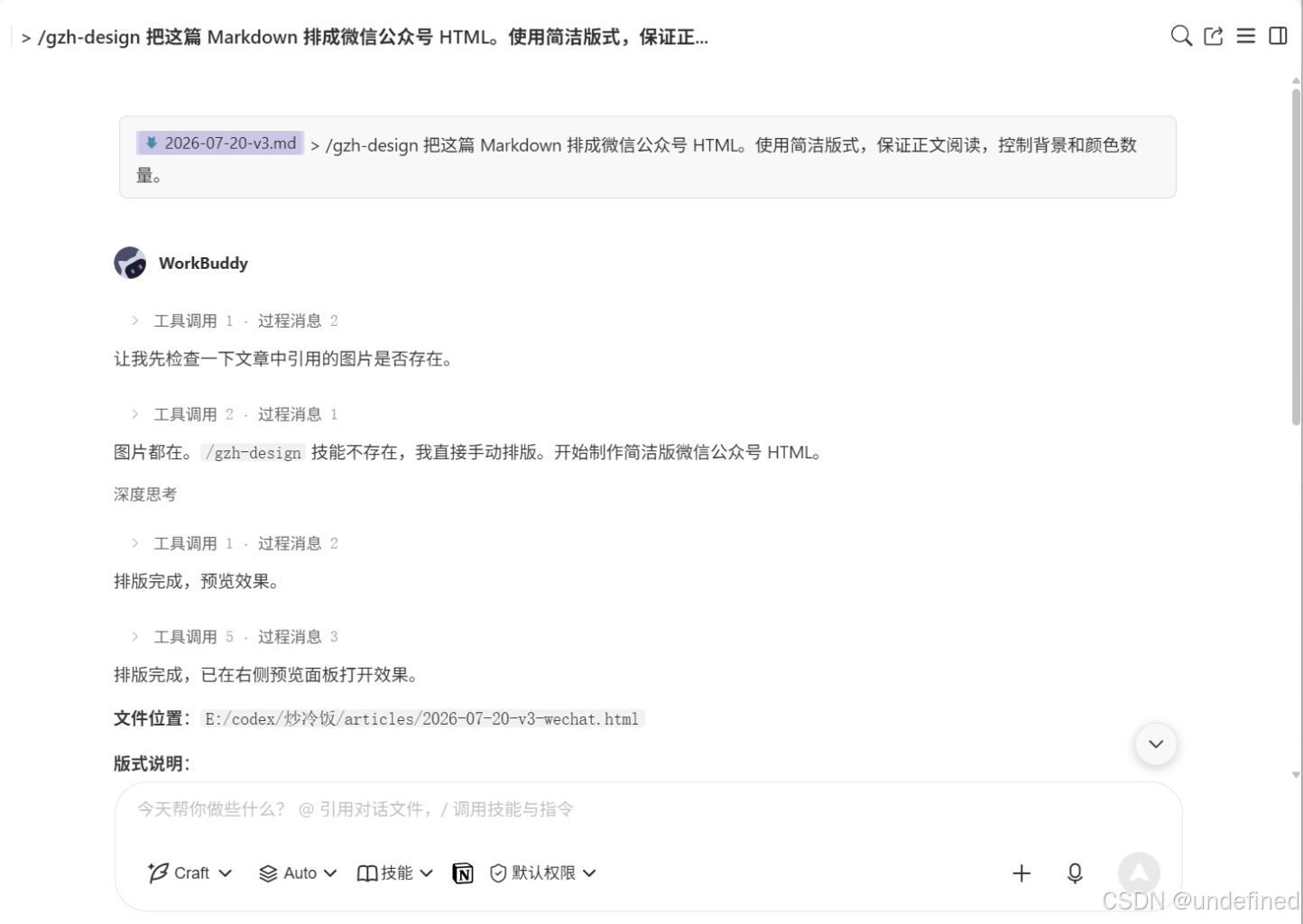1303x924 pixels.
Task: Click the Notion integration icon
Action: tap(463, 873)
